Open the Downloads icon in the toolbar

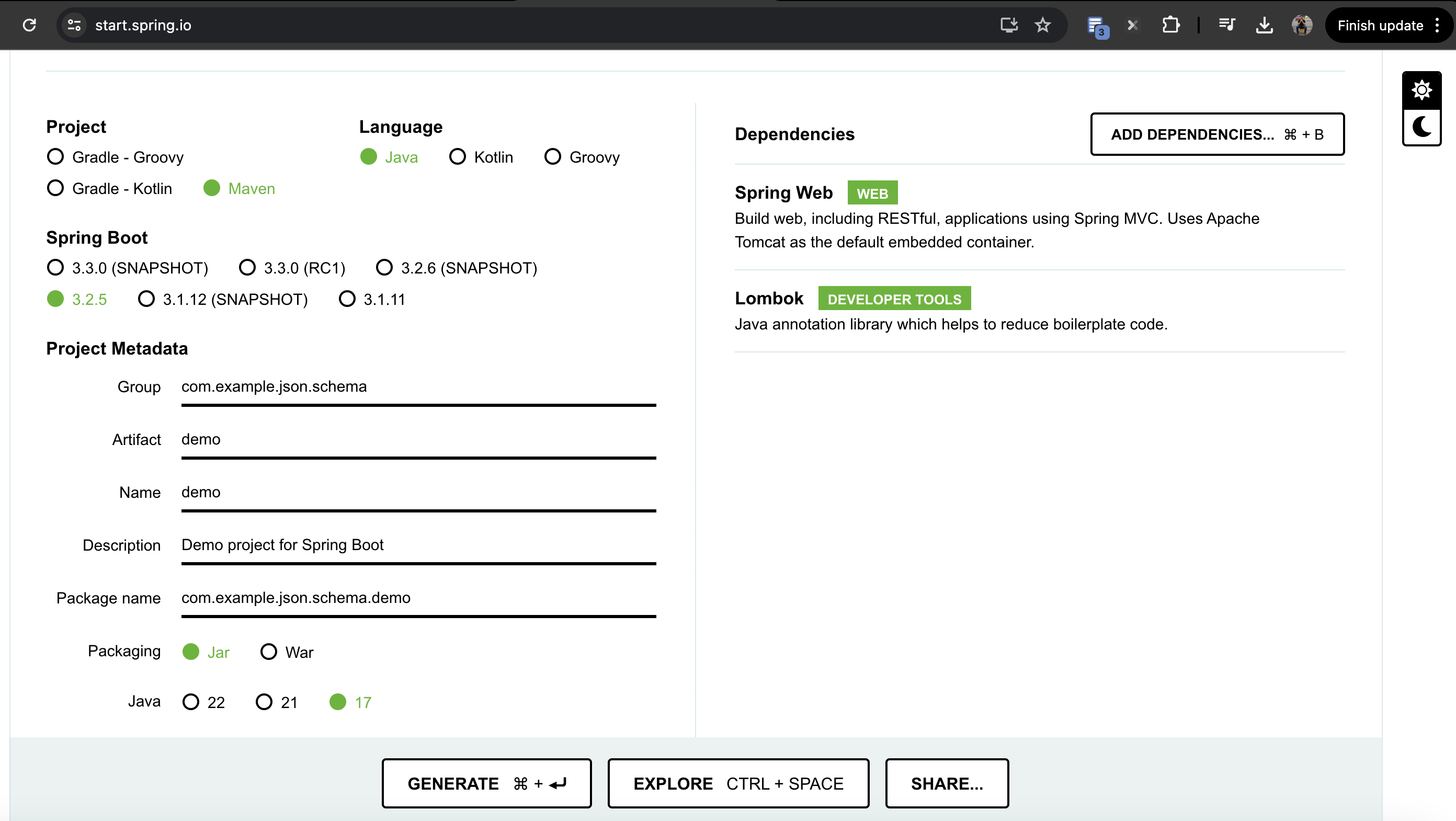click(x=1264, y=26)
